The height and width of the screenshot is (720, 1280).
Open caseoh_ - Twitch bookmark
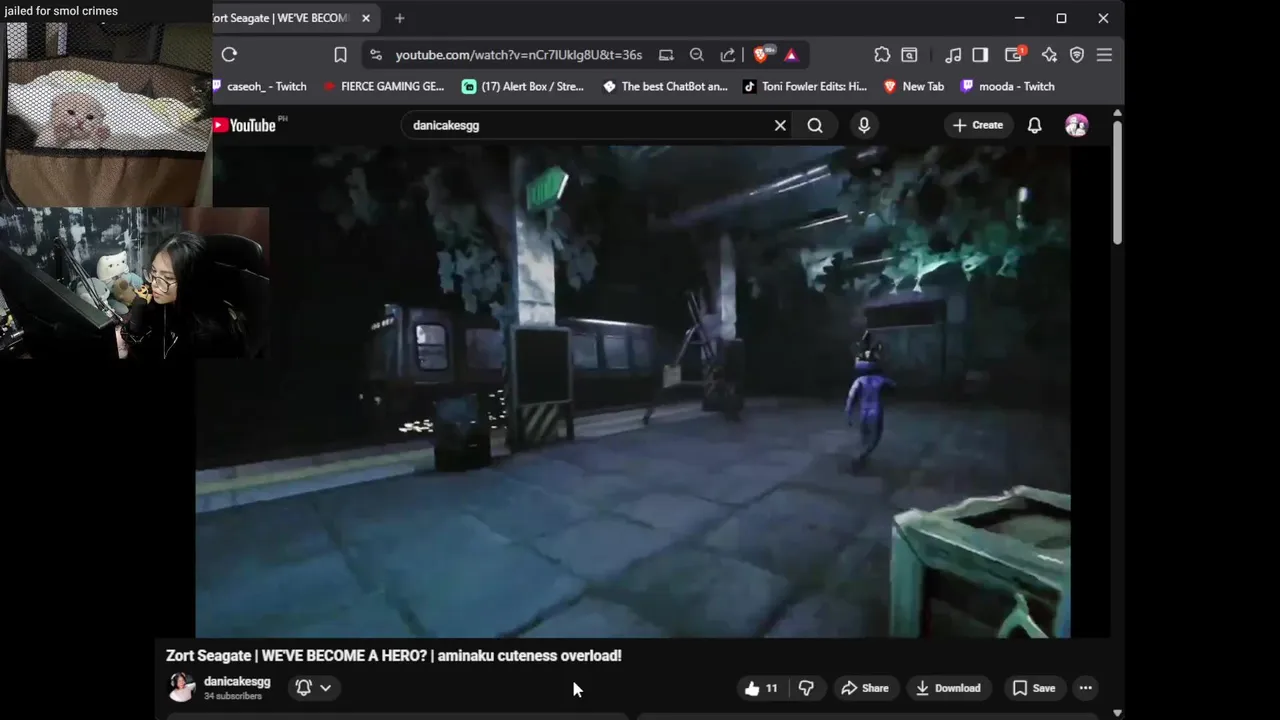(x=260, y=87)
